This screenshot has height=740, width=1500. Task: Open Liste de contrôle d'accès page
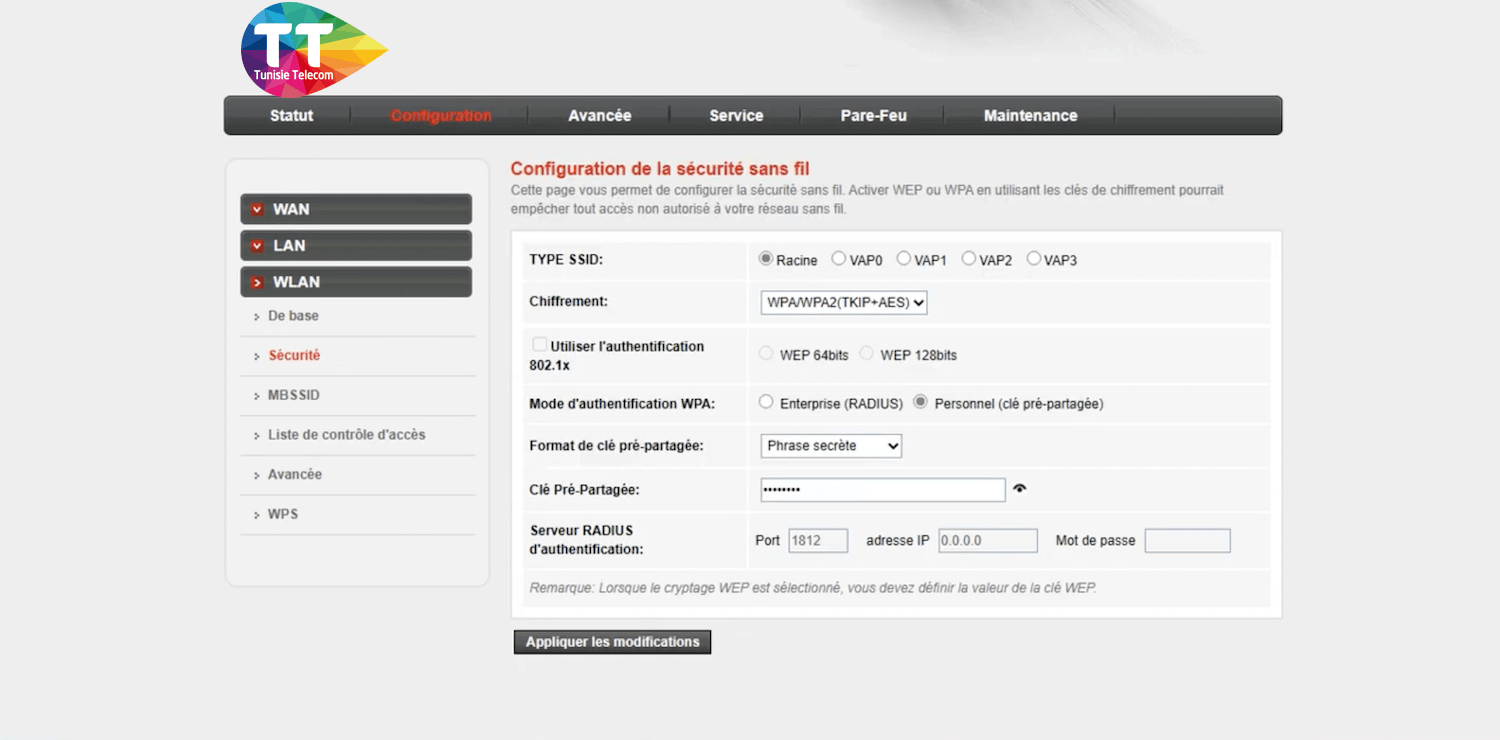coord(346,435)
